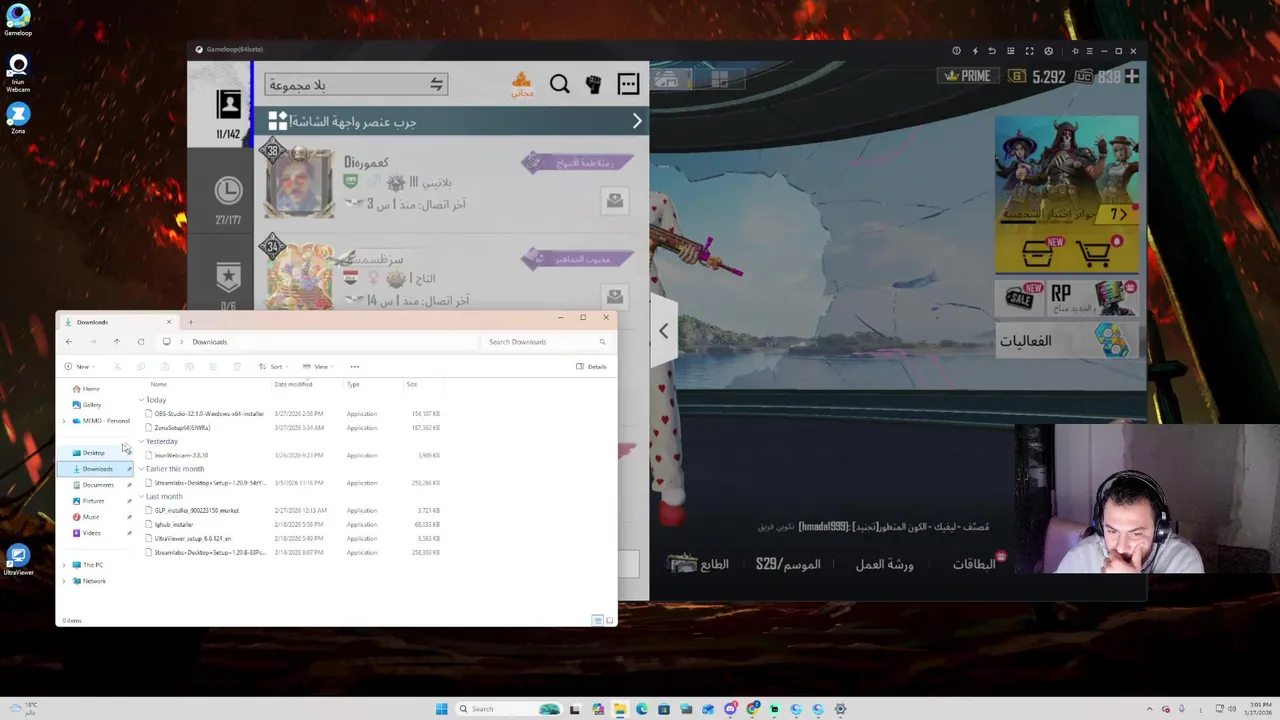Open the See more ellipsis menu
The width and height of the screenshot is (1280, 720).
(354, 367)
